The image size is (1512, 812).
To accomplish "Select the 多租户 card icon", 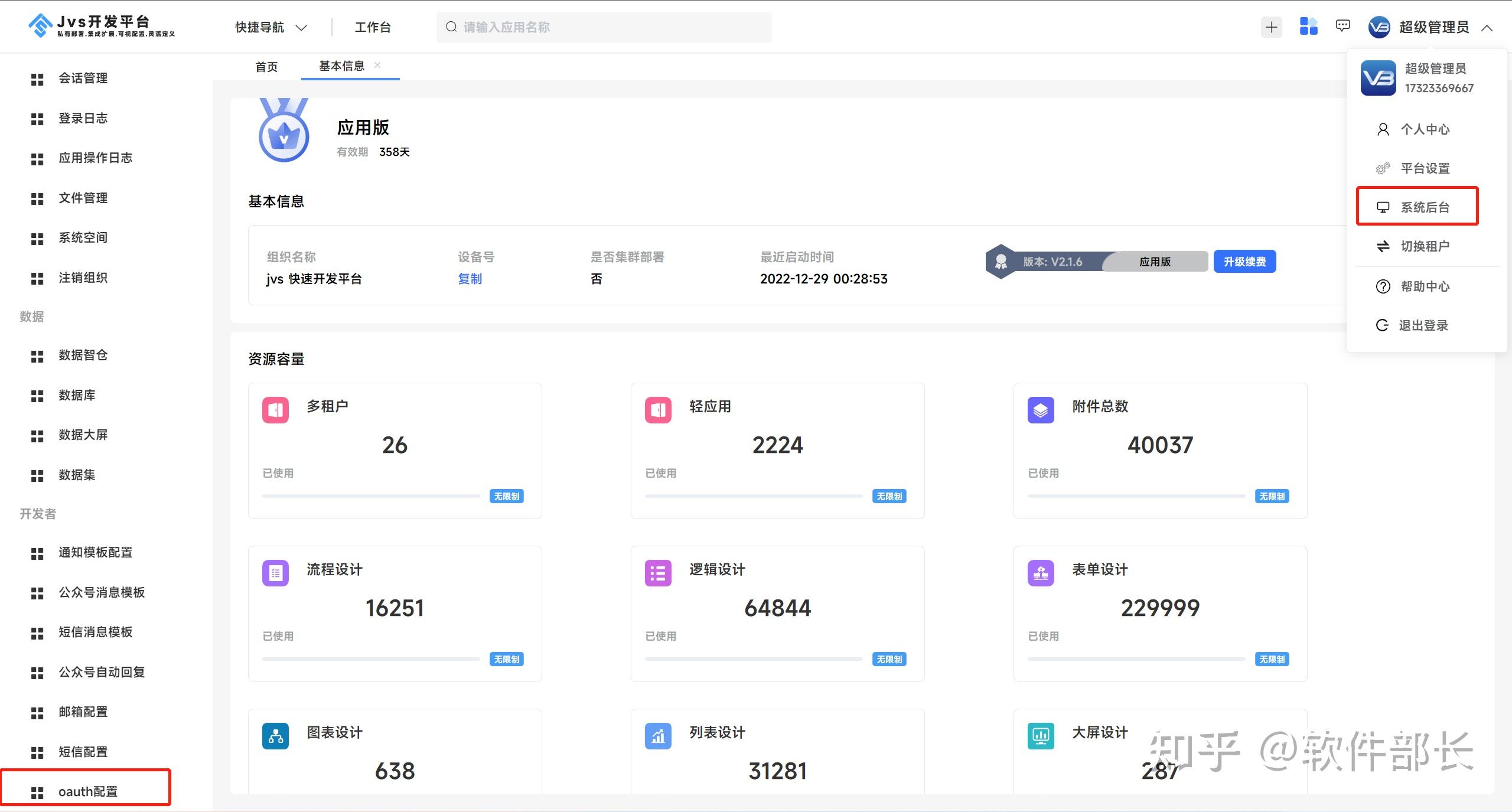I will 275,409.
